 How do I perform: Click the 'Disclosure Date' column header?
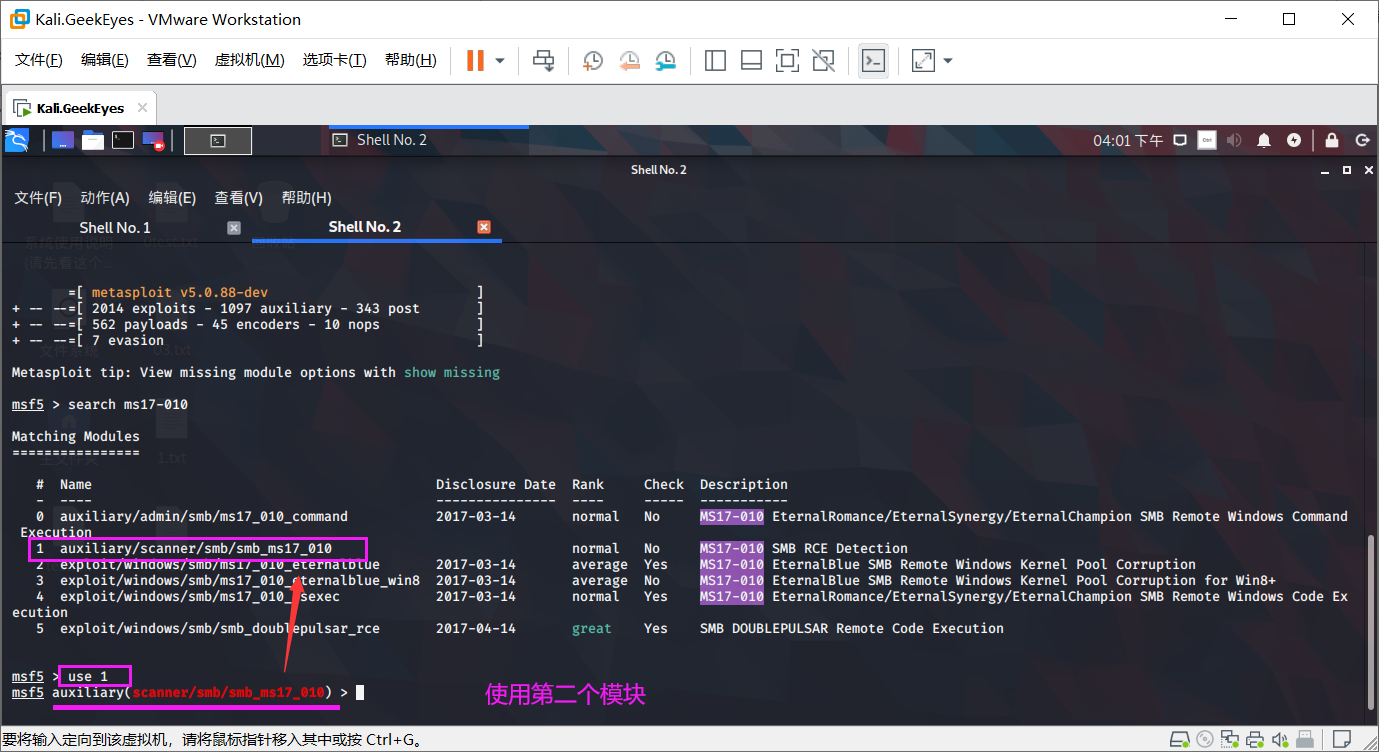[496, 484]
